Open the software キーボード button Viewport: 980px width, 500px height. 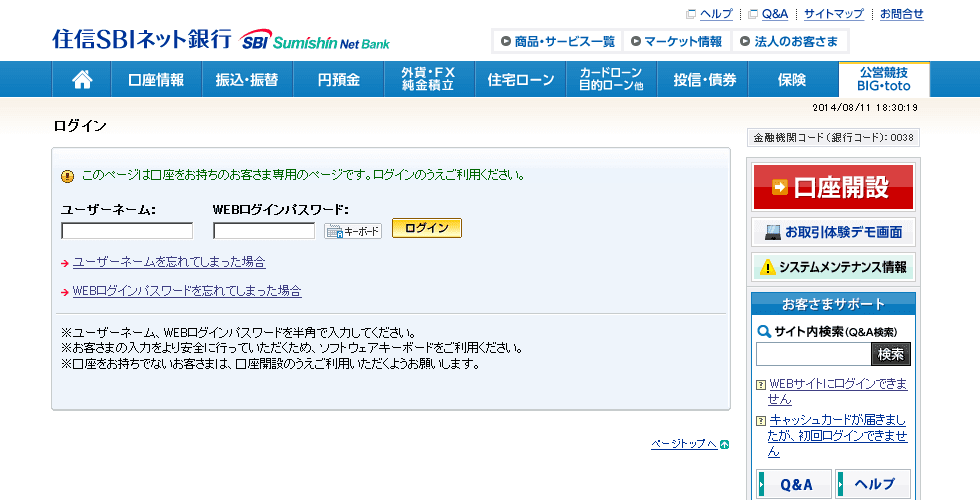pos(352,231)
